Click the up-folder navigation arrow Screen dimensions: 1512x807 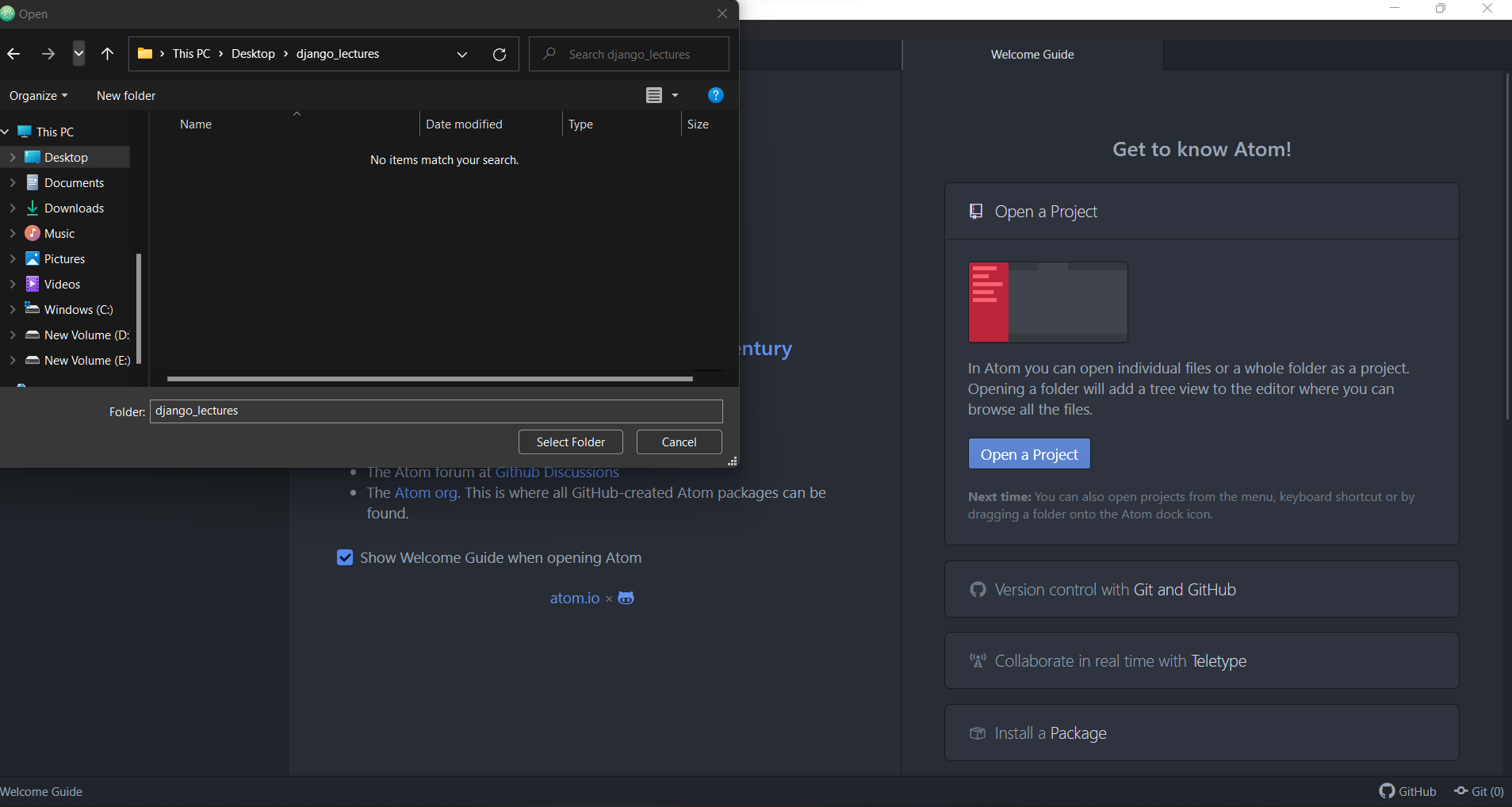pos(107,54)
